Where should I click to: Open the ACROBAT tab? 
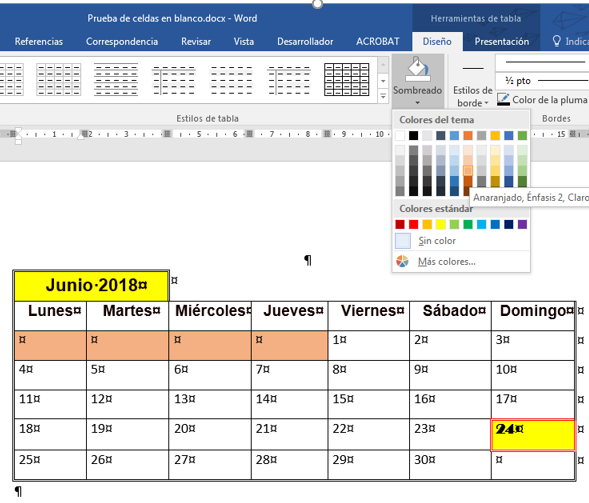click(x=378, y=41)
